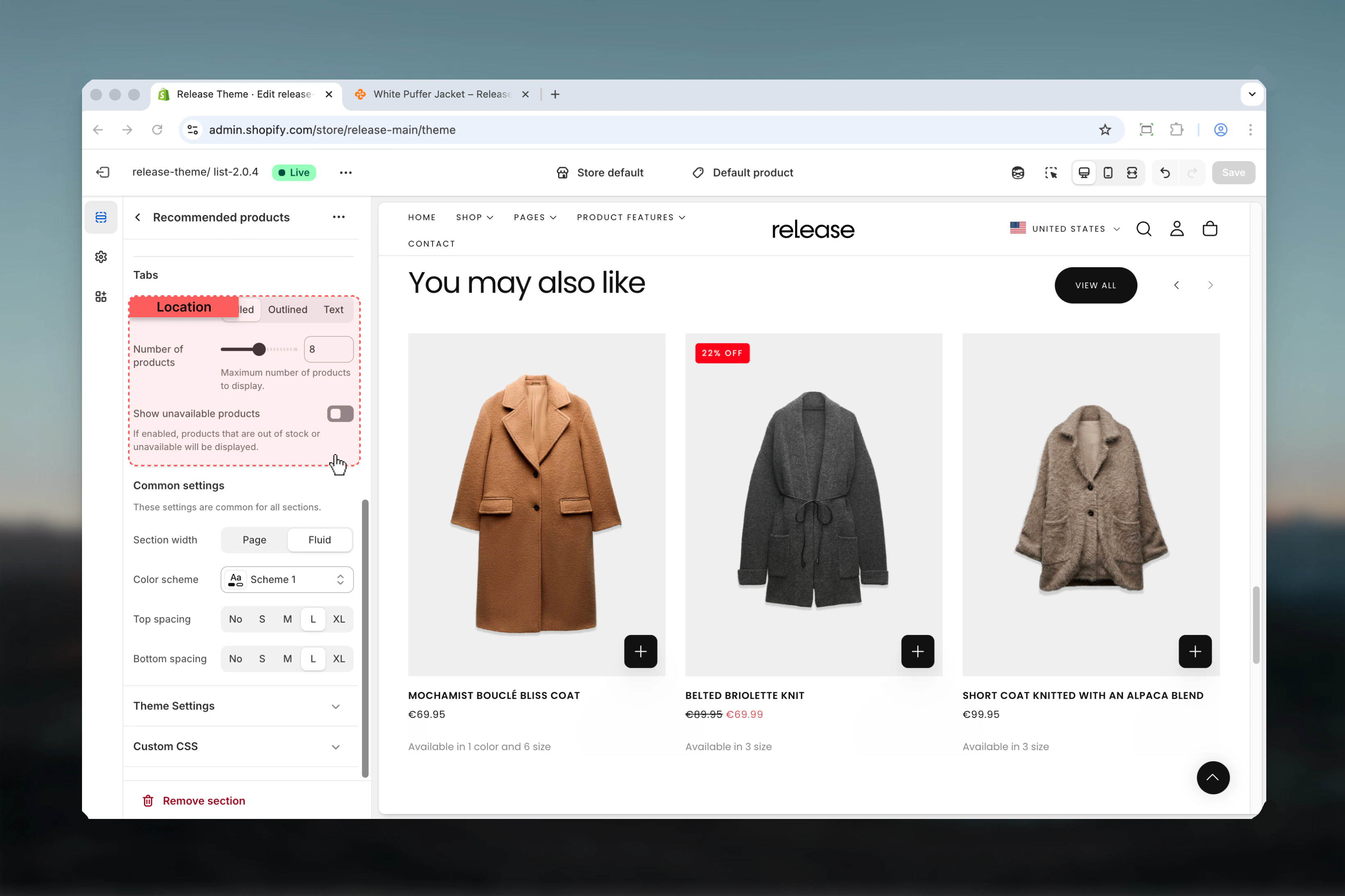The width and height of the screenshot is (1345, 896).
Task: Switch to desktop preview
Action: [1084, 173]
